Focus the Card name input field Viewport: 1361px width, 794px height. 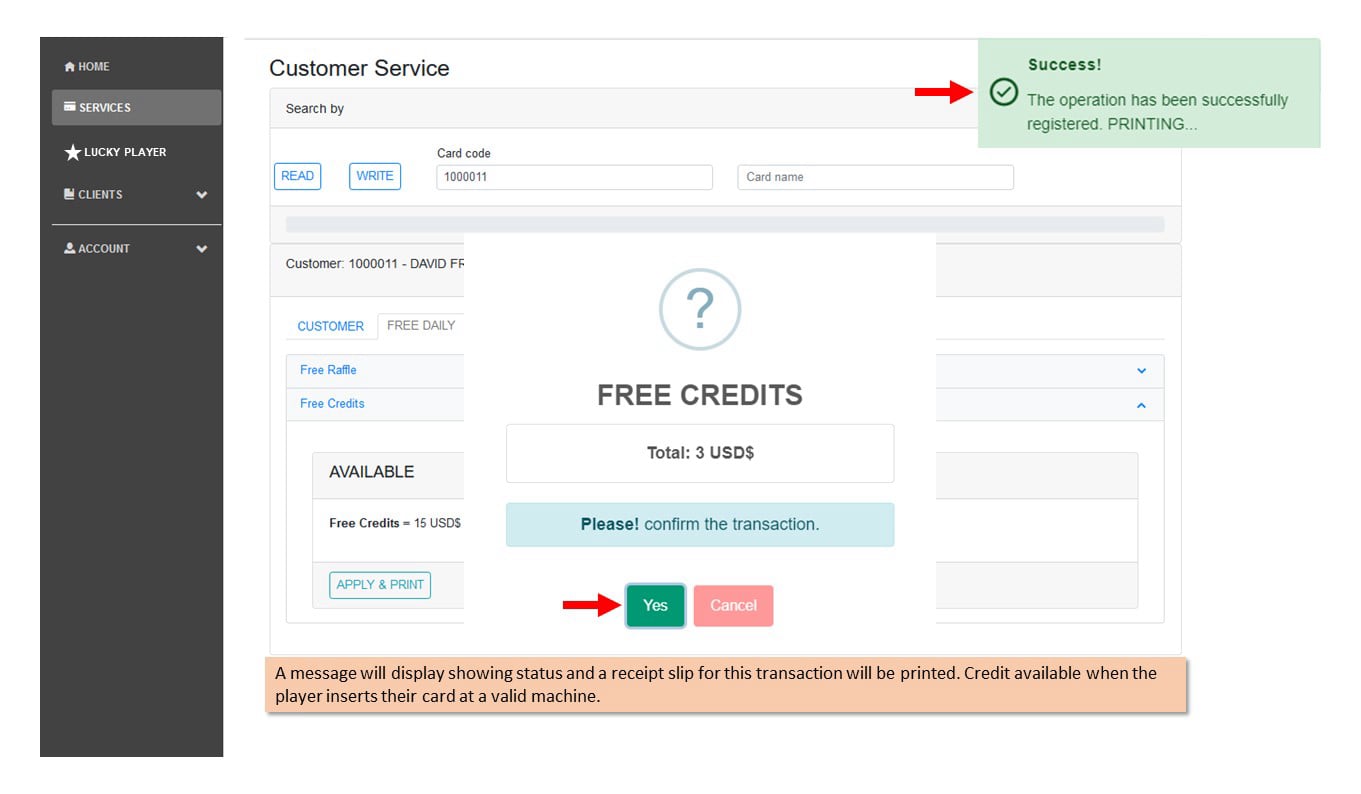875,177
